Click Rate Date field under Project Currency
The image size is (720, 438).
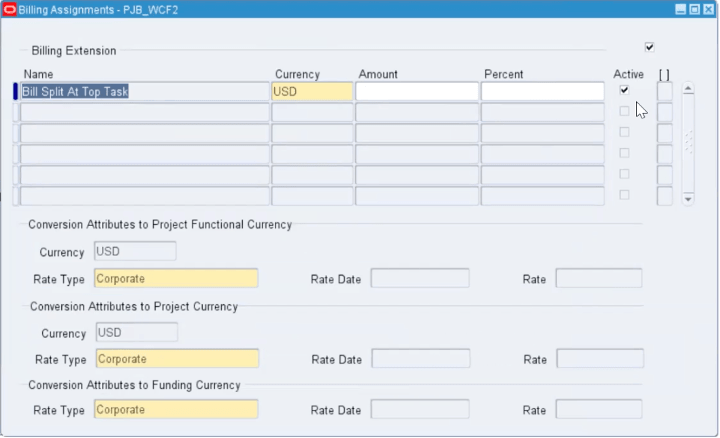pos(421,359)
